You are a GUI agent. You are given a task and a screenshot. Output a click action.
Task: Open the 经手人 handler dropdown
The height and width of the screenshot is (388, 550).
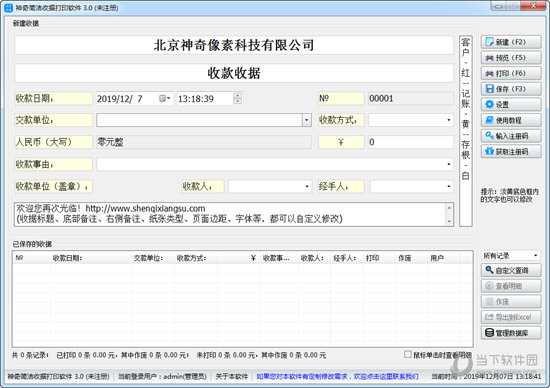pos(449,186)
